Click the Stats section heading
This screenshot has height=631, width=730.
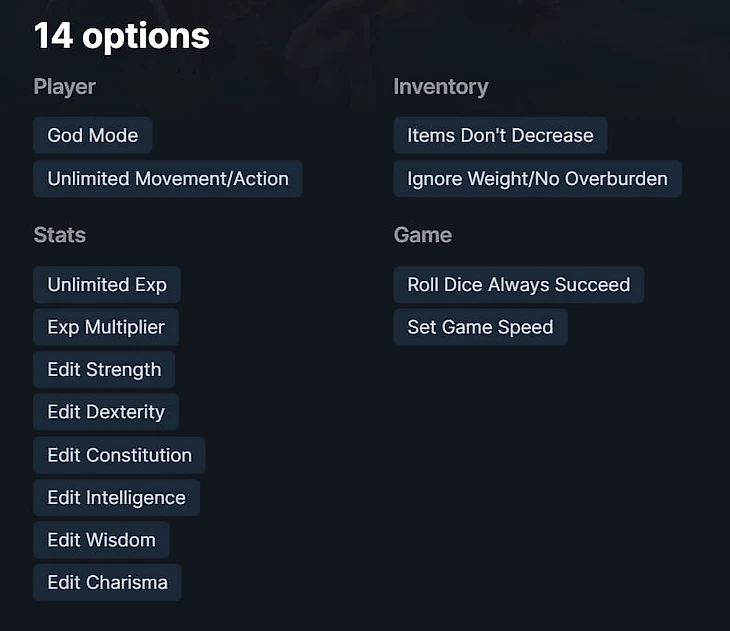tap(59, 235)
